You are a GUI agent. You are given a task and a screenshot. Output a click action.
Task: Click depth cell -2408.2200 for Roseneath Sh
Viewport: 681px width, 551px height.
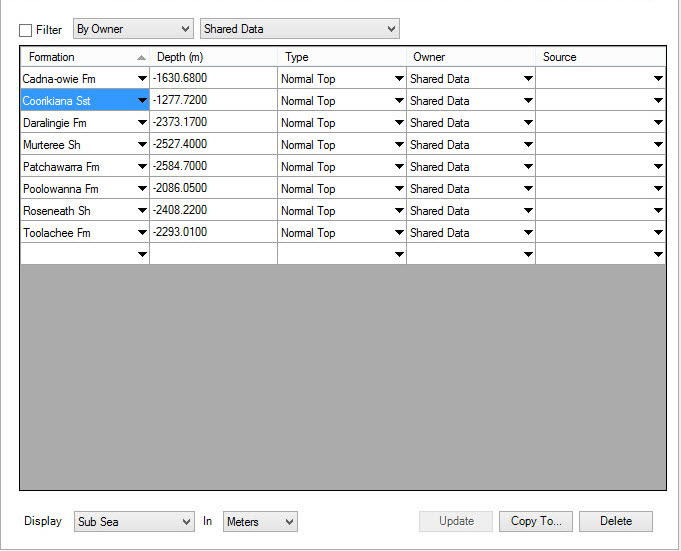[212, 211]
